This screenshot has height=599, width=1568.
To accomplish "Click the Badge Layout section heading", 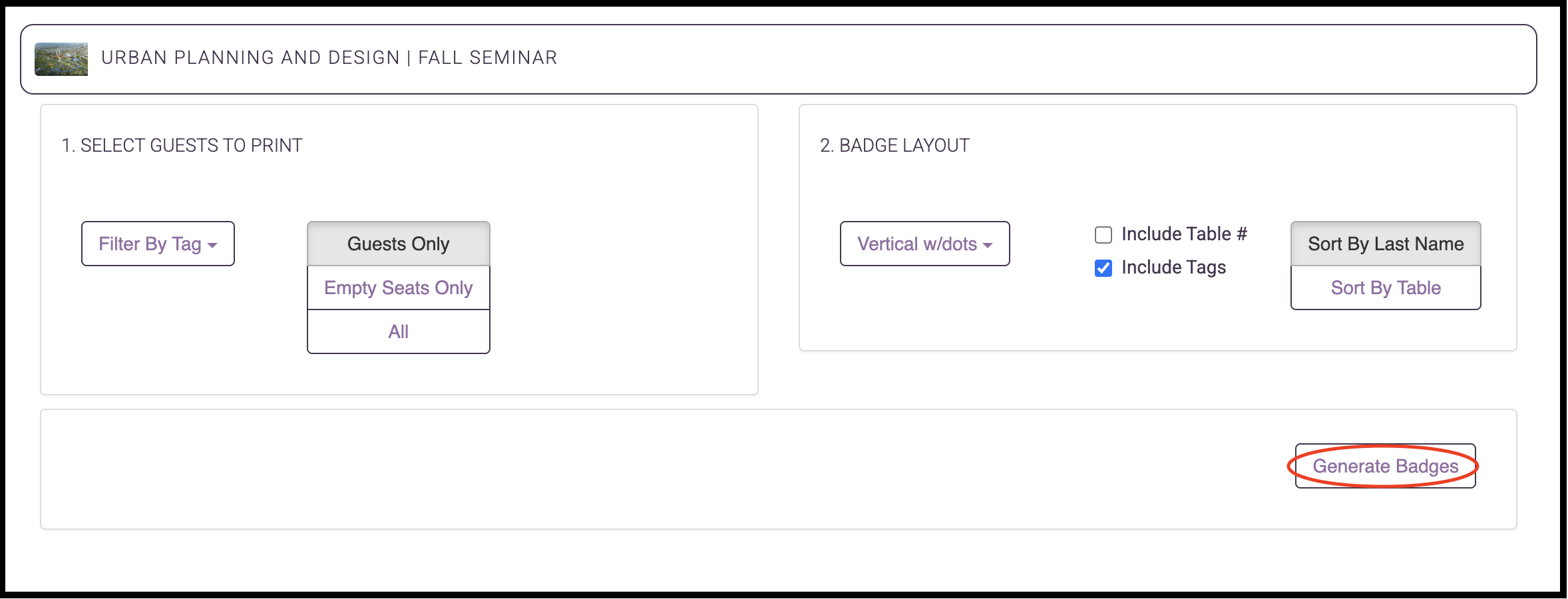I will point(894,145).
